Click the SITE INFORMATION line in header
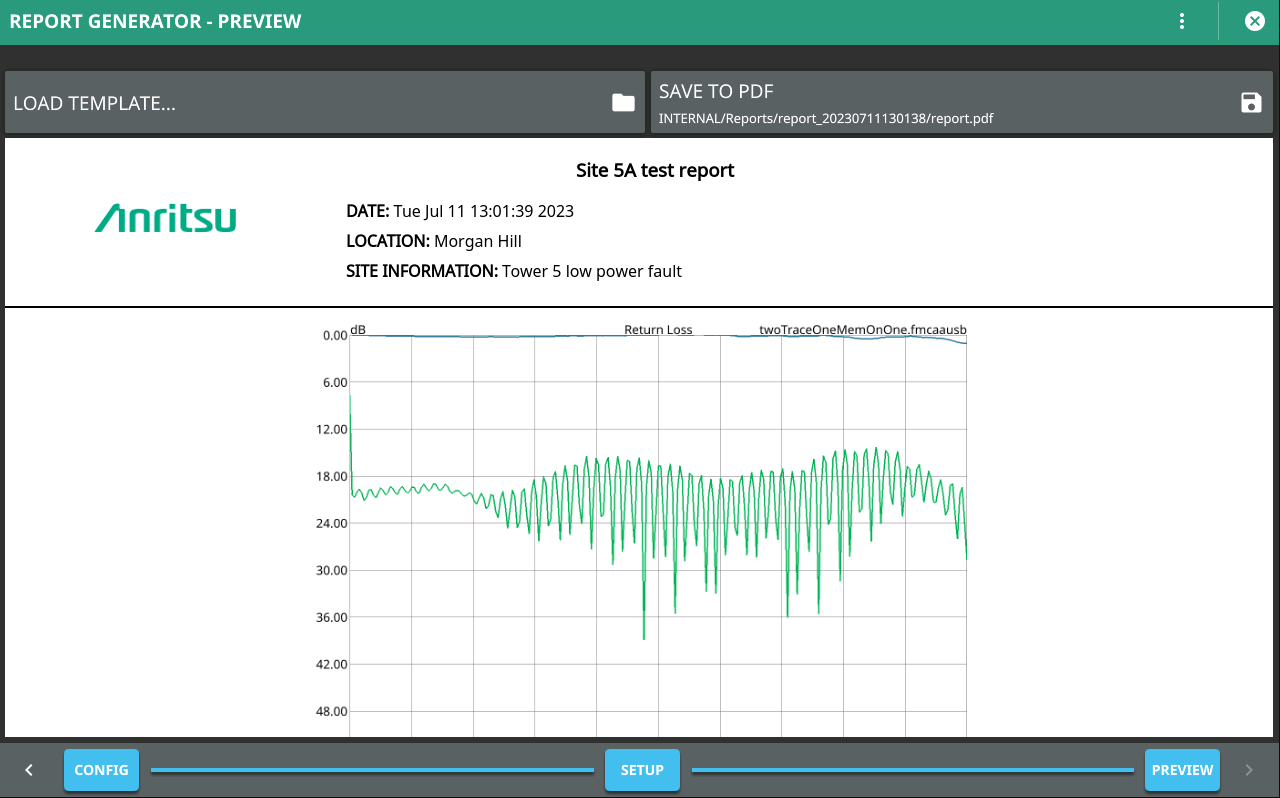 514,271
